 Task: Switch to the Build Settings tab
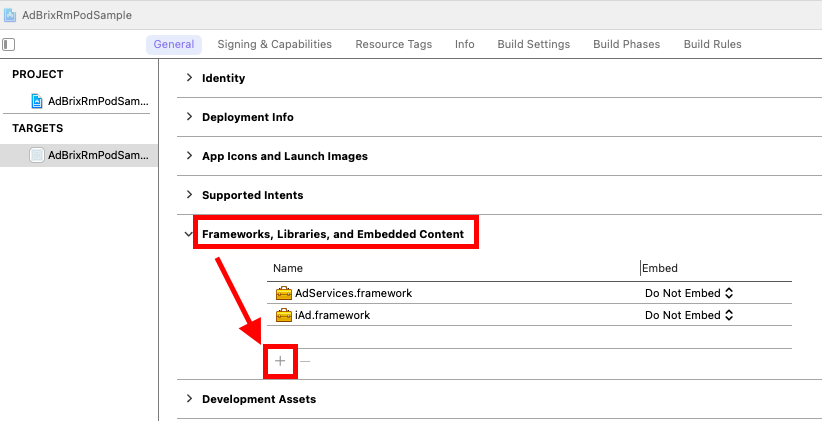click(534, 45)
